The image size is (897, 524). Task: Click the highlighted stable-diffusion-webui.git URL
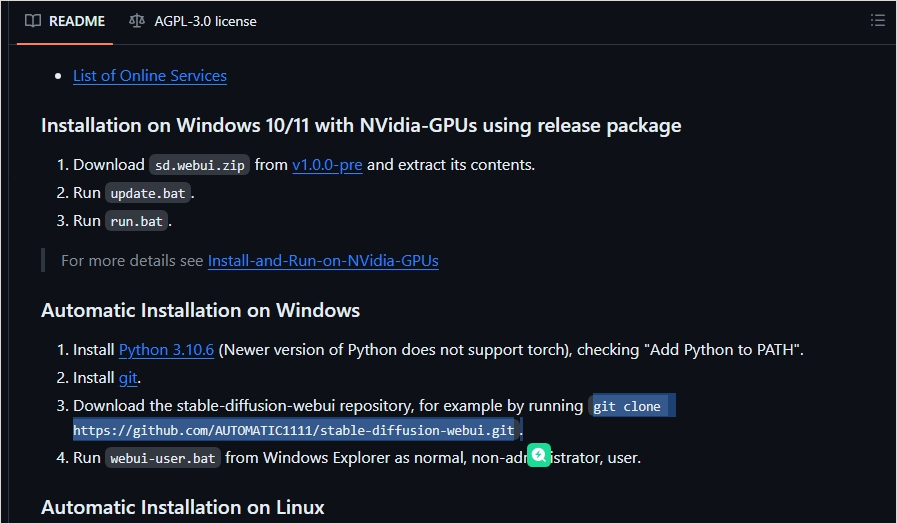point(293,430)
